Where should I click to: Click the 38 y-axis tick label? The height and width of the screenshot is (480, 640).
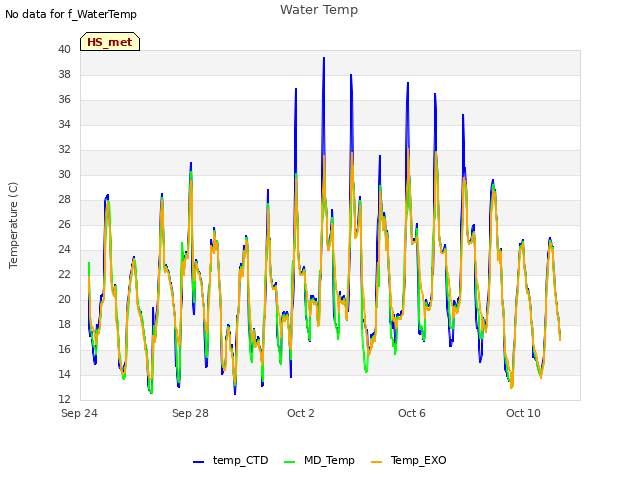coord(64,74)
